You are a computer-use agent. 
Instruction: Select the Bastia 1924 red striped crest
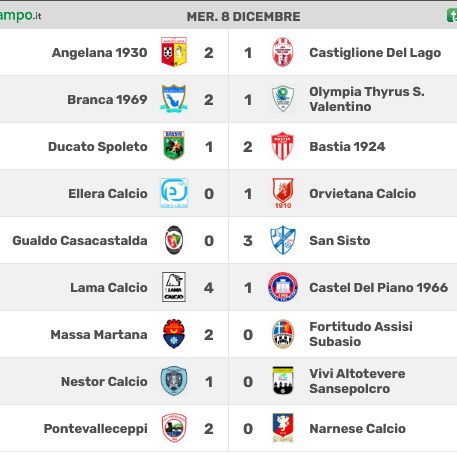[283, 146]
